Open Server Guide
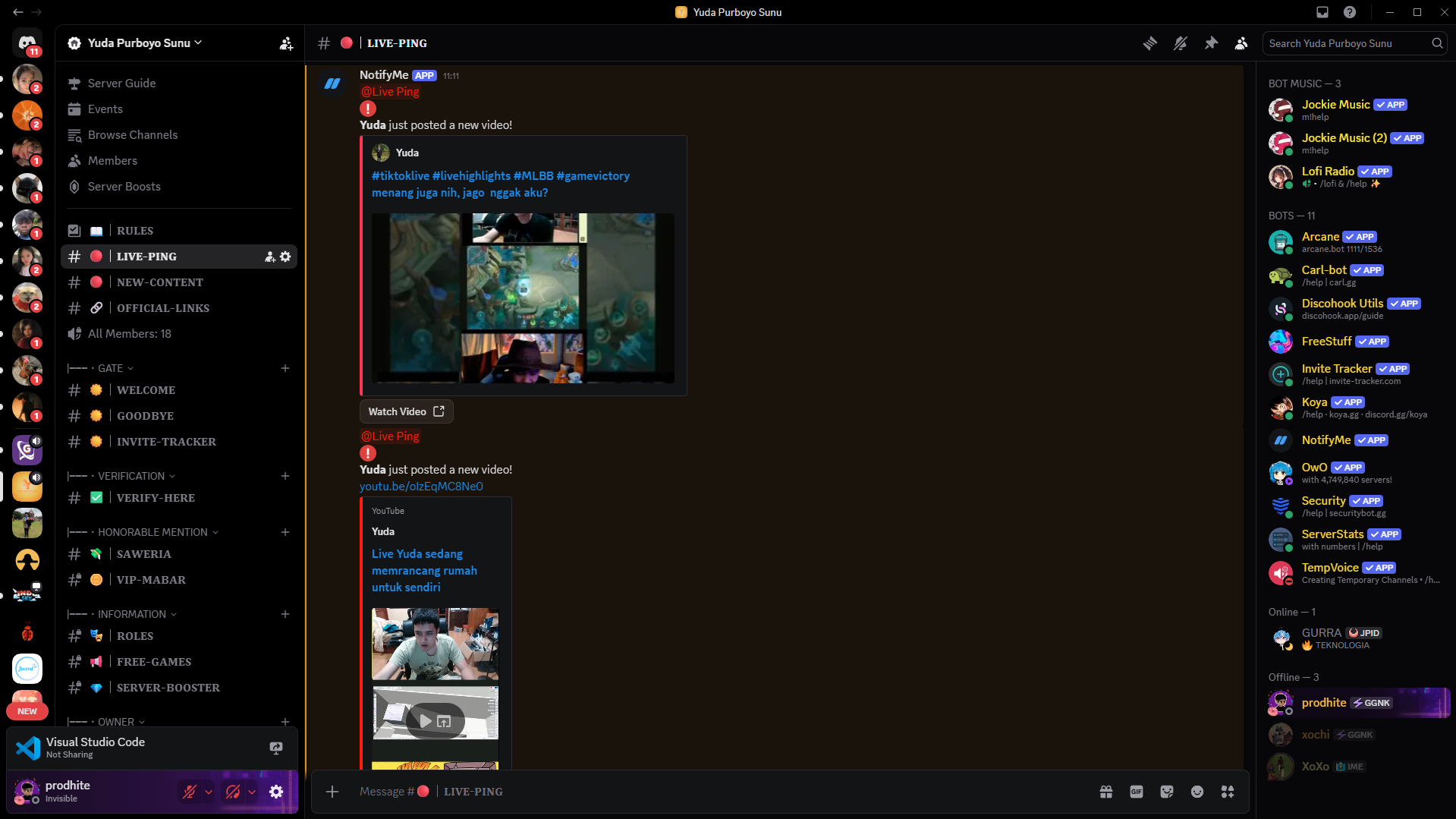The height and width of the screenshot is (819, 1456). [x=179, y=83]
